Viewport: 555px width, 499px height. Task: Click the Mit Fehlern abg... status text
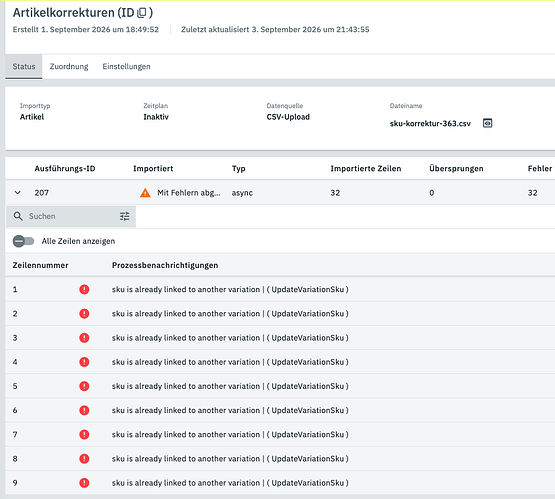click(189, 193)
